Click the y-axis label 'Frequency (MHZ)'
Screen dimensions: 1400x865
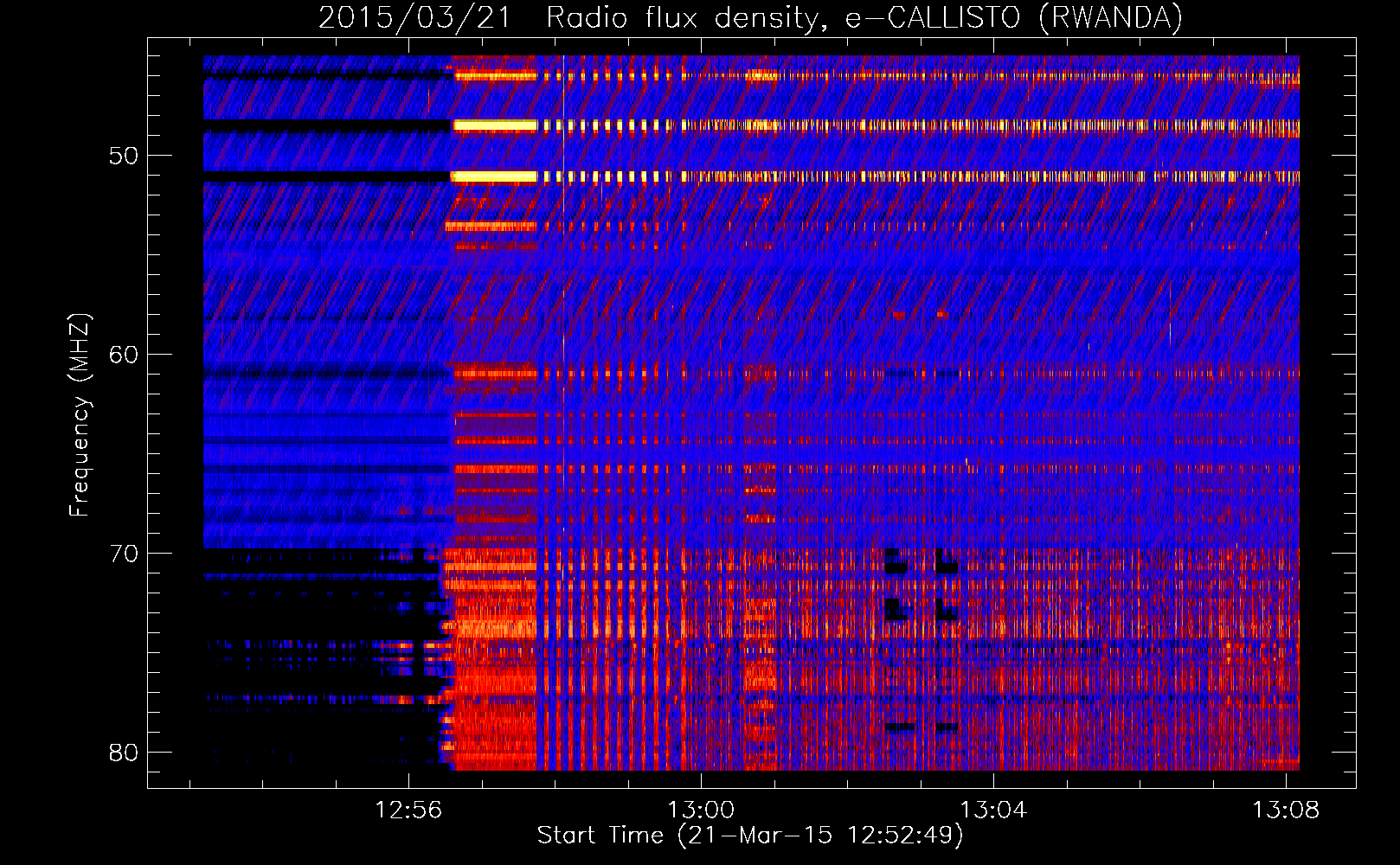80,415
